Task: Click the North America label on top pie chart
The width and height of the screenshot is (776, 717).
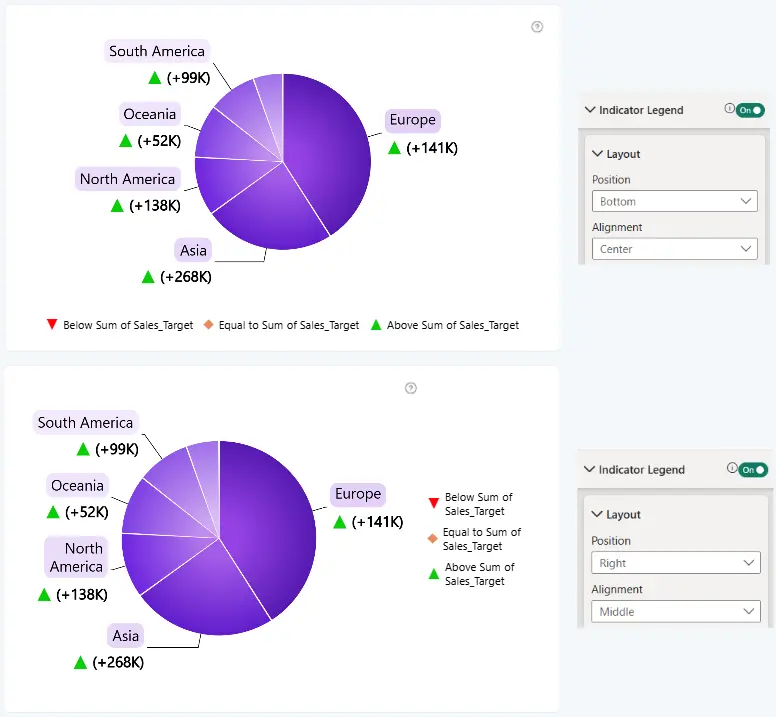Action: pos(128,179)
